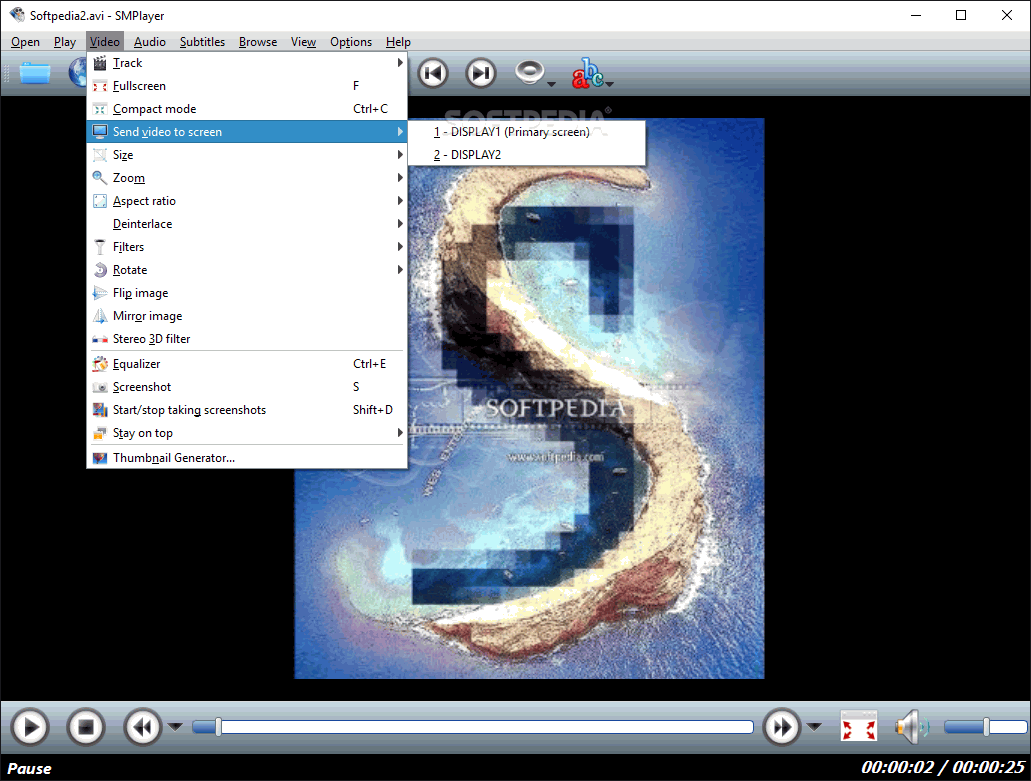Screen dimensions: 1031x781
Task: Click the time display 00:00:02 / 00:00:25
Action: [x=943, y=767]
